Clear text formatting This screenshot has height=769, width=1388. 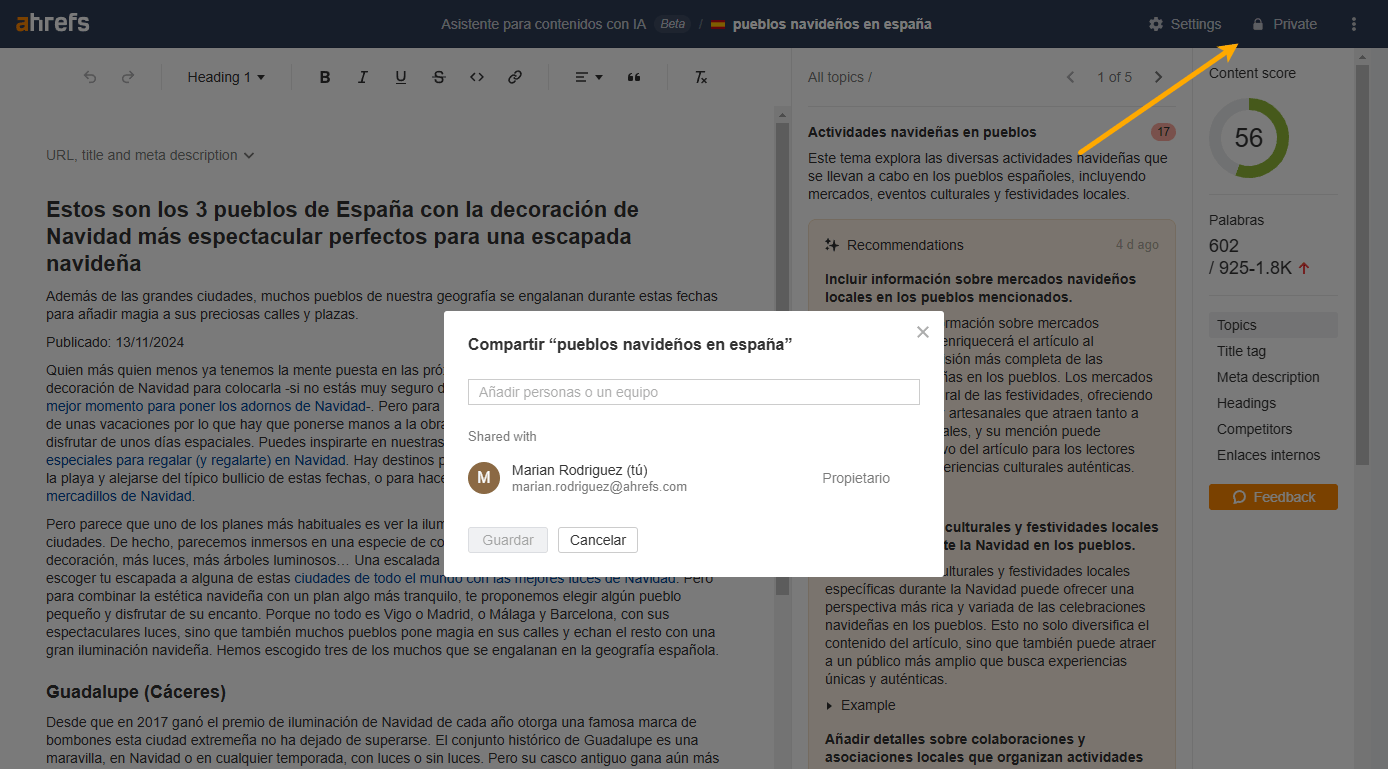point(701,77)
